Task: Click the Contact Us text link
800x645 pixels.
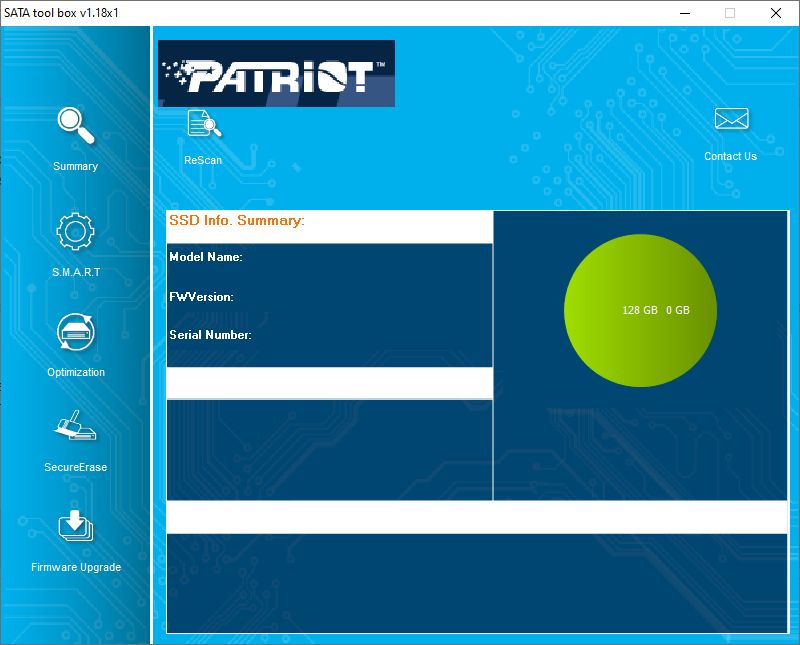Action: point(731,156)
